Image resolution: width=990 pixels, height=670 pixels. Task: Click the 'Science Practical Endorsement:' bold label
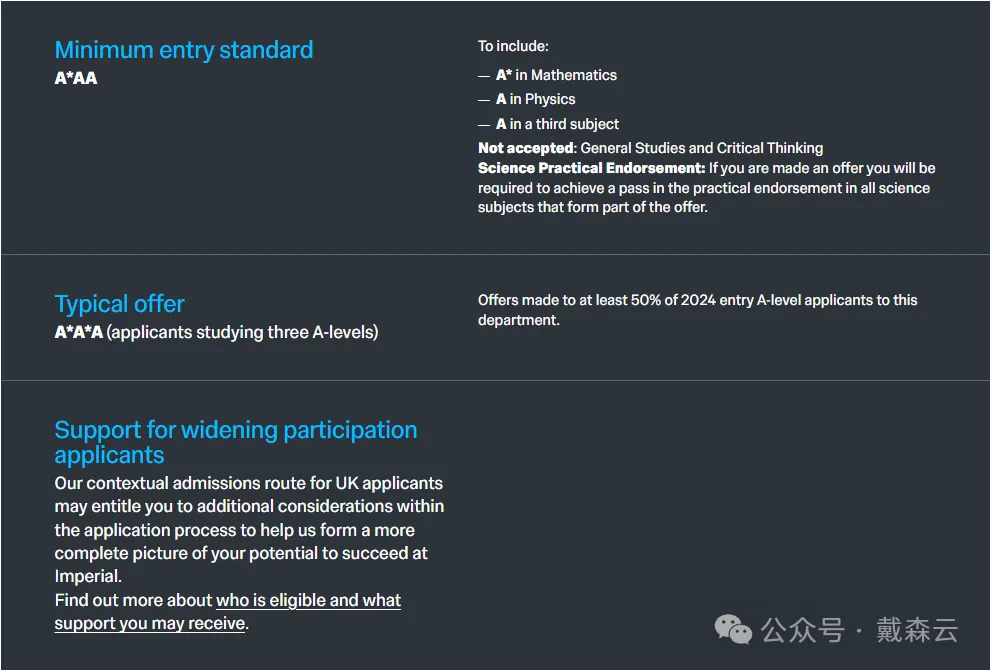591,168
